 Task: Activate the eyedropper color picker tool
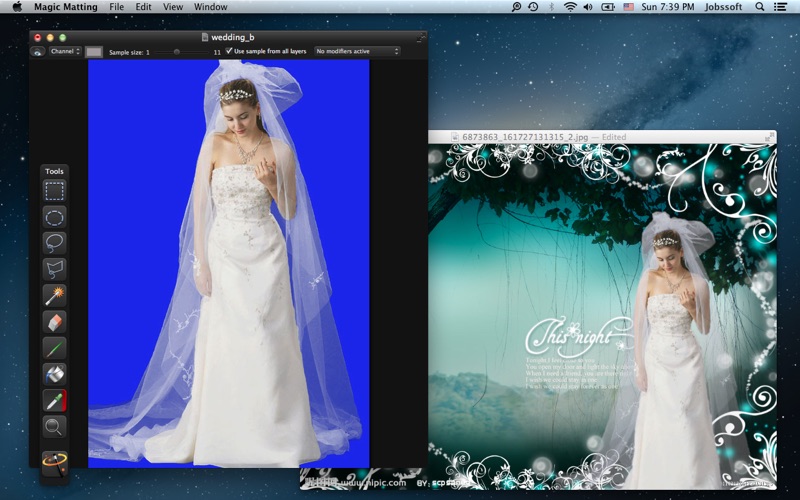(x=54, y=401)
